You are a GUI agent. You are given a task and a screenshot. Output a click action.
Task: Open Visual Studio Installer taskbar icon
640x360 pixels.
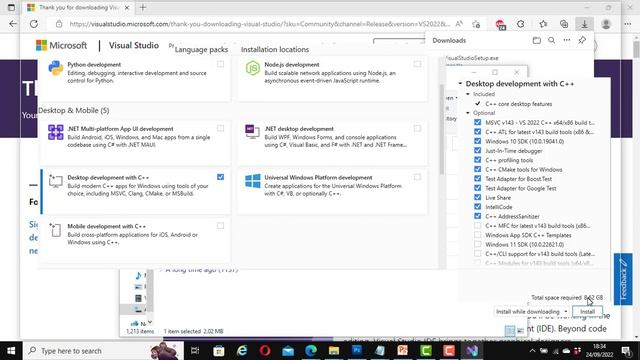(472, 351)
